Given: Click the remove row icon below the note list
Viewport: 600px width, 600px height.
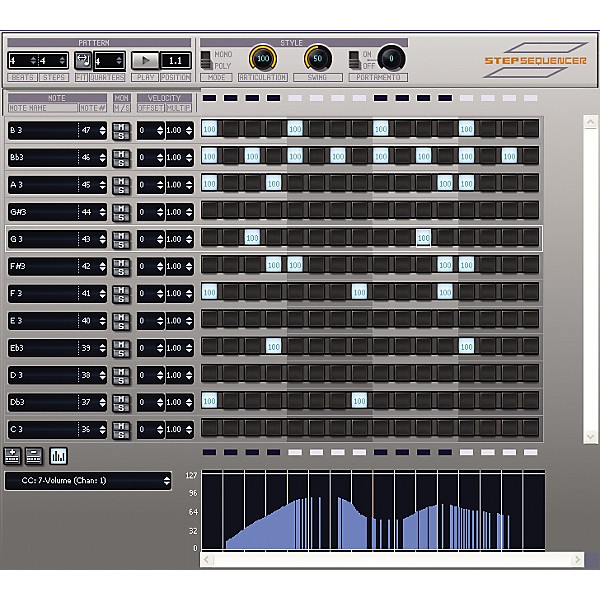Looking at the screenshot, I should tap(34, 456).
